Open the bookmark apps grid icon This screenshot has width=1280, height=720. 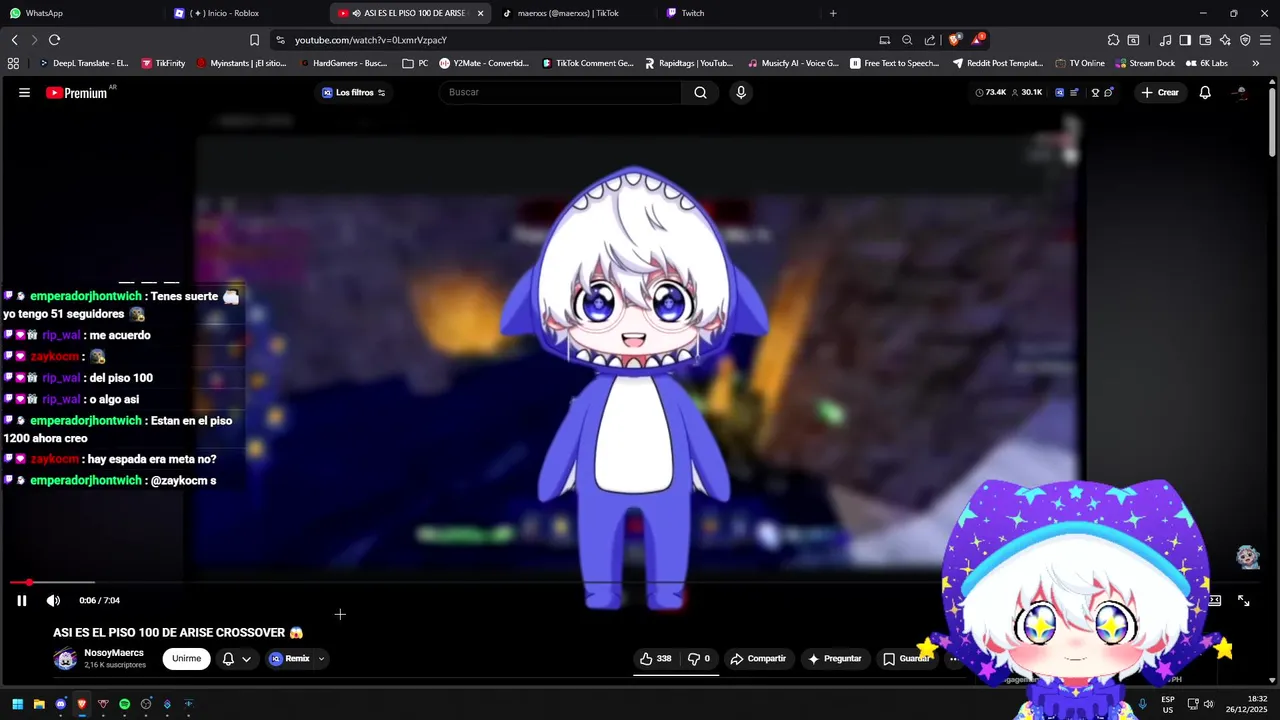13,63
